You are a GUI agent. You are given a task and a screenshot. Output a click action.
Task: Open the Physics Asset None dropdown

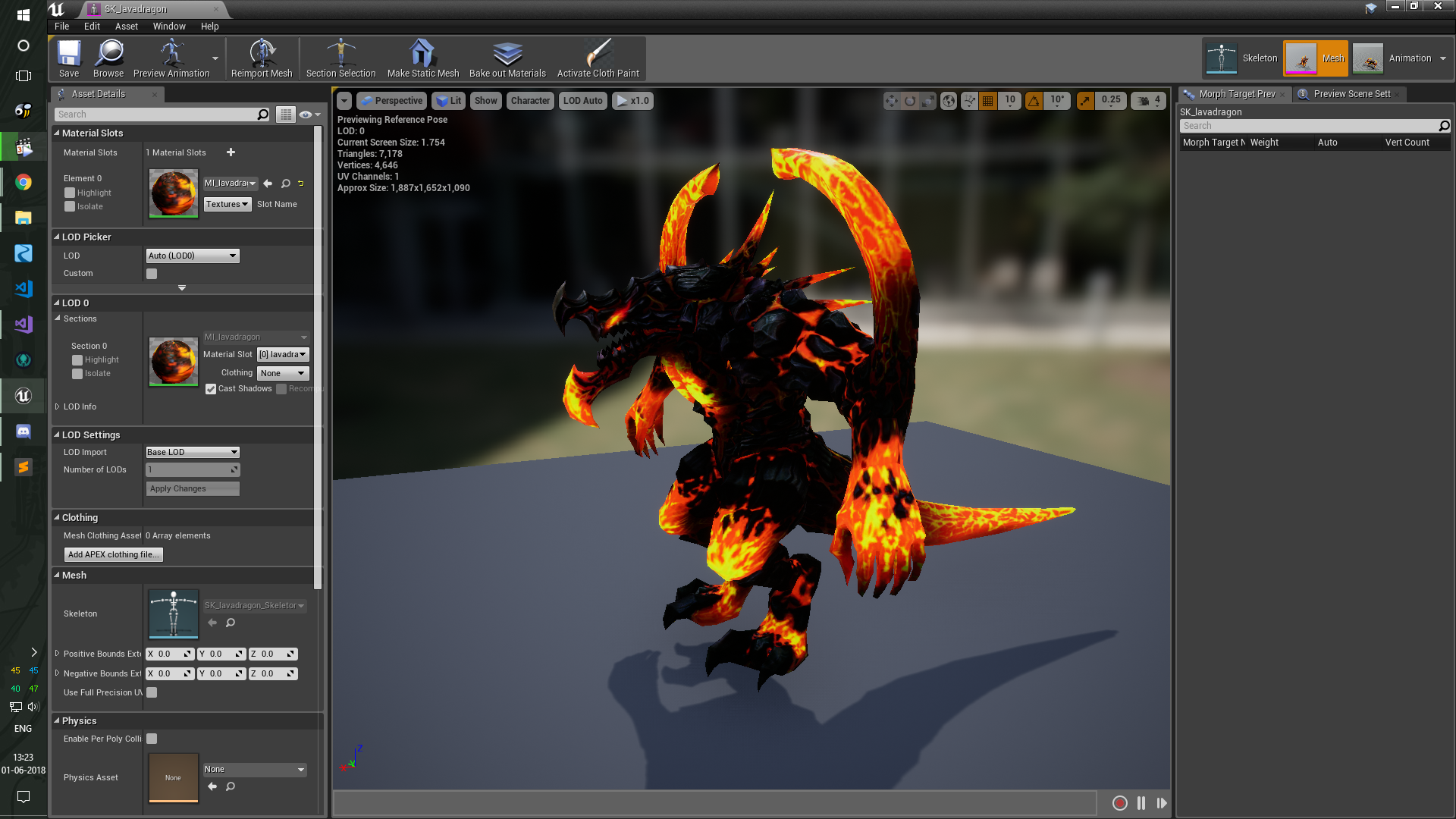(x=254, y=769)
